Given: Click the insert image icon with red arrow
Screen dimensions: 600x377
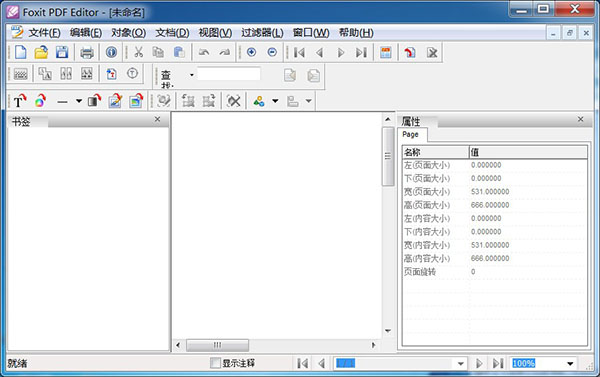Looking at the screenshot, I should point(136,101).
